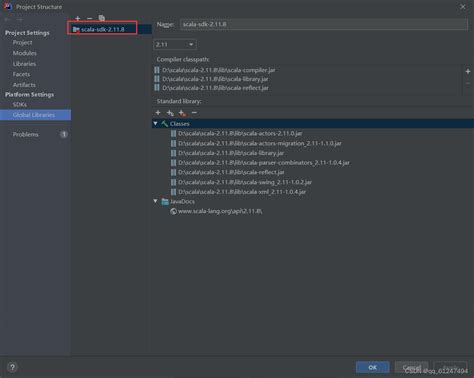Click the Classes hammer icon
This screenshot has height=378, width=474.
click(164, 124)
